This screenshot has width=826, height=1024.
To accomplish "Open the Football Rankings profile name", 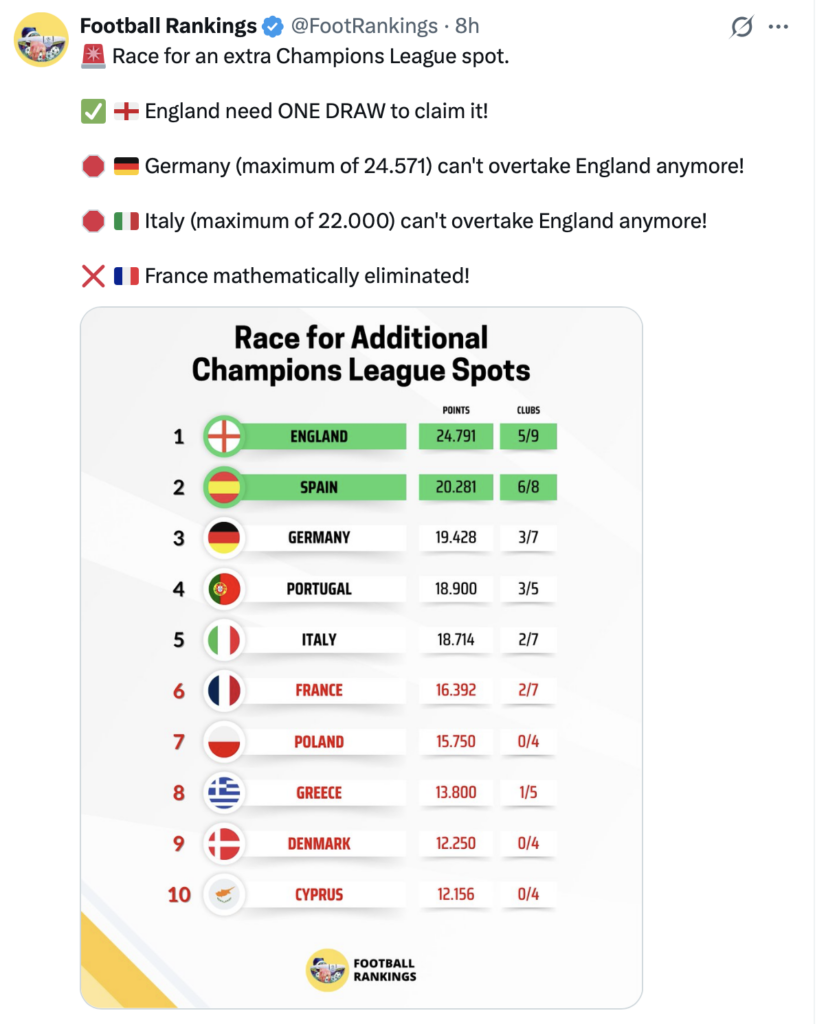I will pos(166,26).
